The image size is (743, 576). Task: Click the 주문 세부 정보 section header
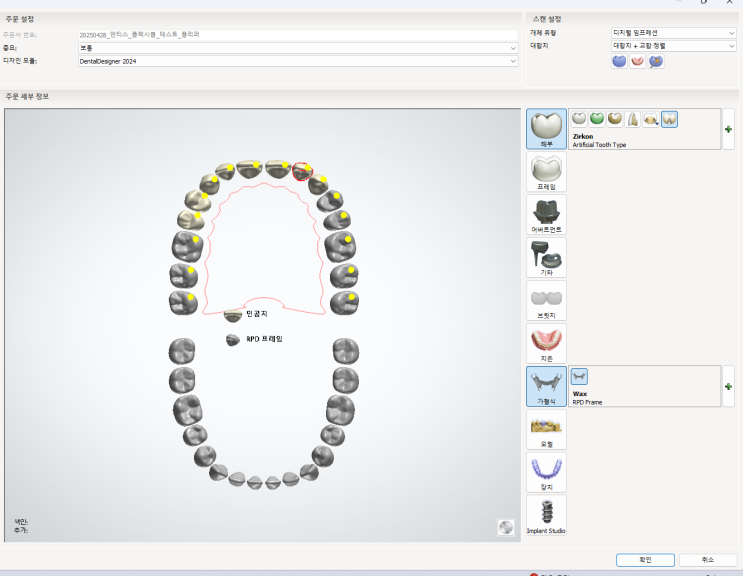(27, 96)
